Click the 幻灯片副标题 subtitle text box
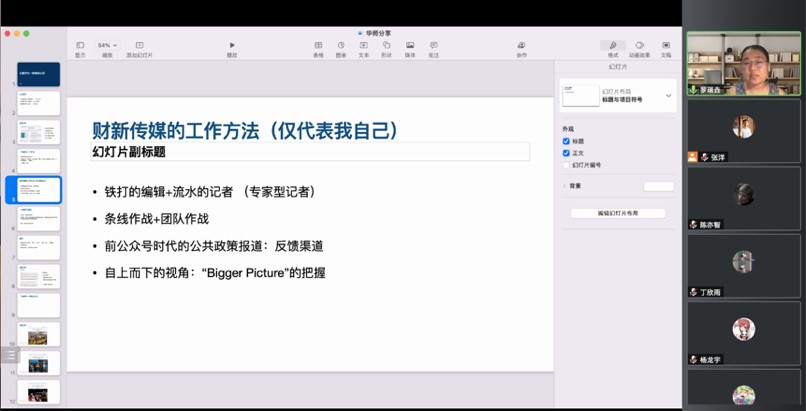The height and width of the screenshot is (411, 806). pyautogui.click(x=310, y=152)
